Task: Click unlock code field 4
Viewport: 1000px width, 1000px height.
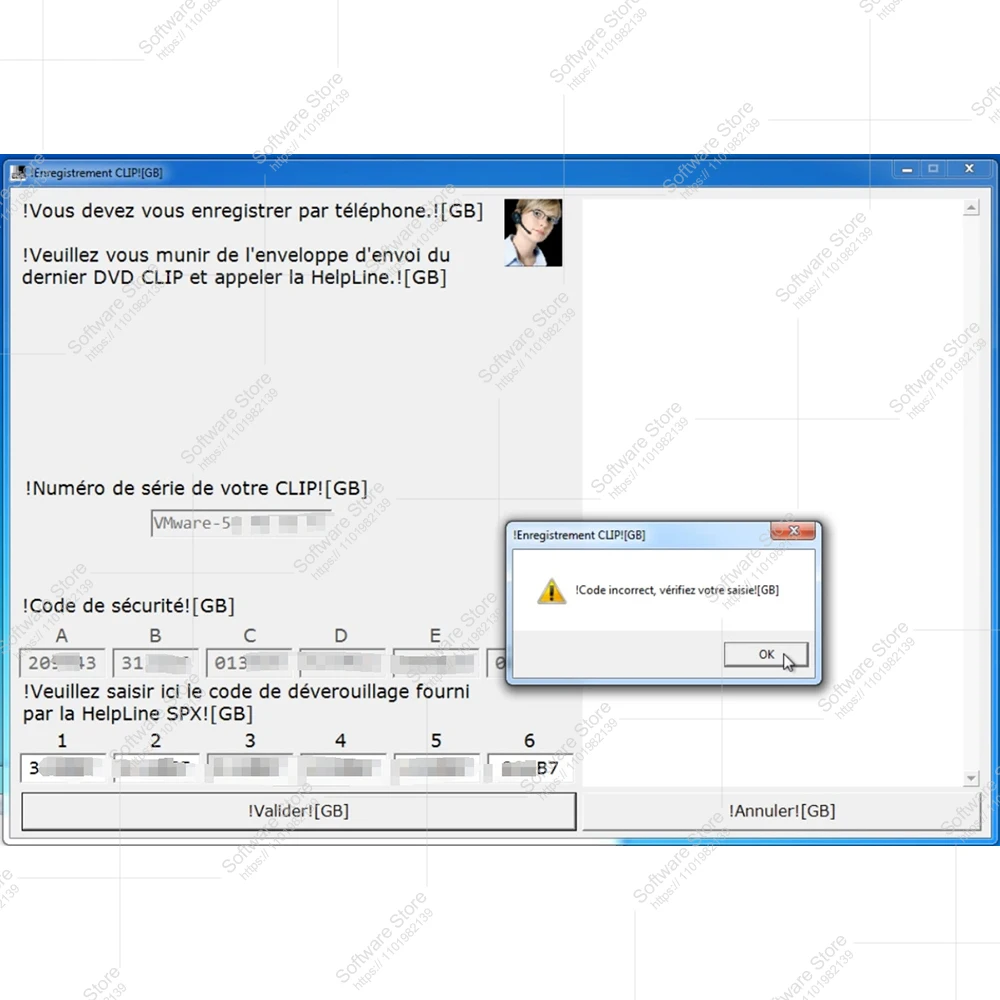Action: (x=342, y=768)
